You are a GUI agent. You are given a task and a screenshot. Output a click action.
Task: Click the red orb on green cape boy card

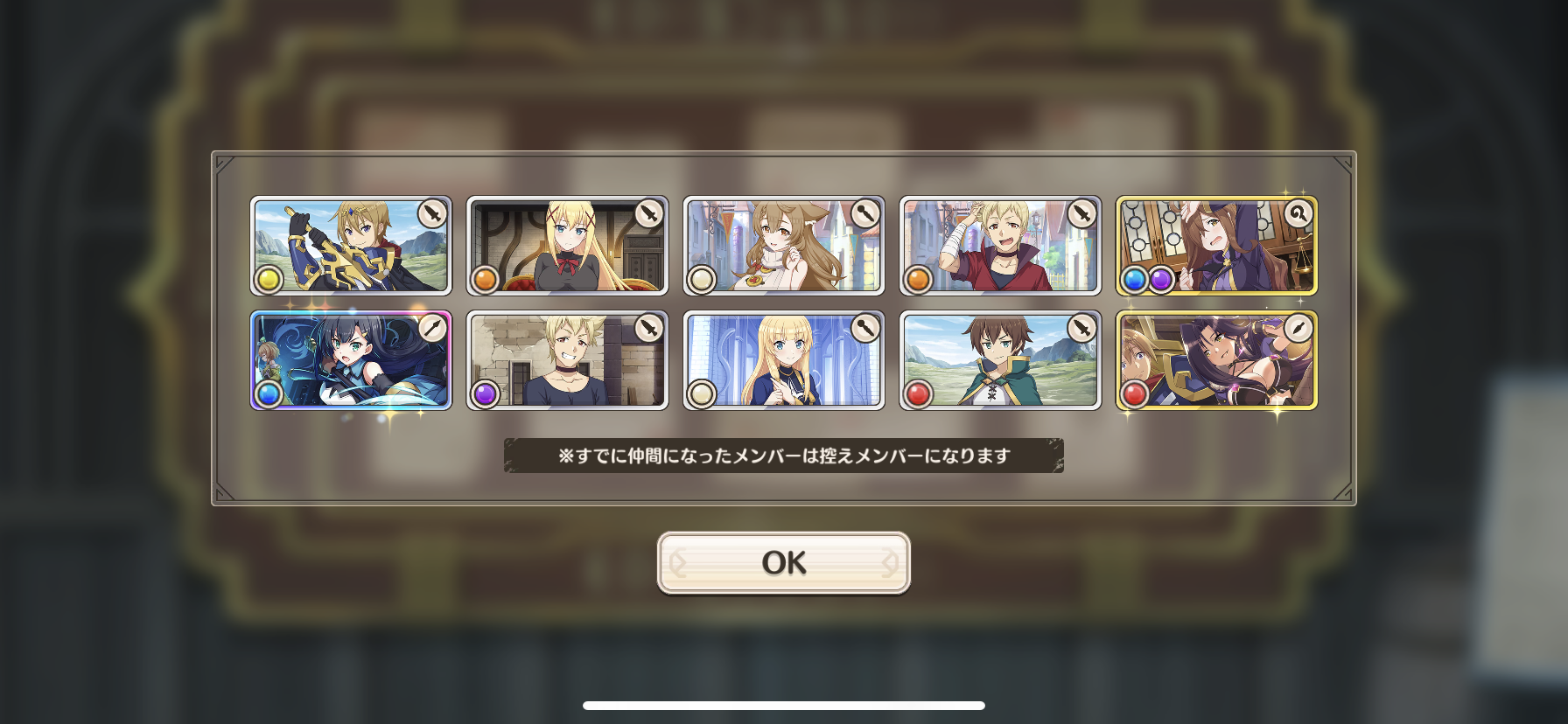click(x=917, y=393)
